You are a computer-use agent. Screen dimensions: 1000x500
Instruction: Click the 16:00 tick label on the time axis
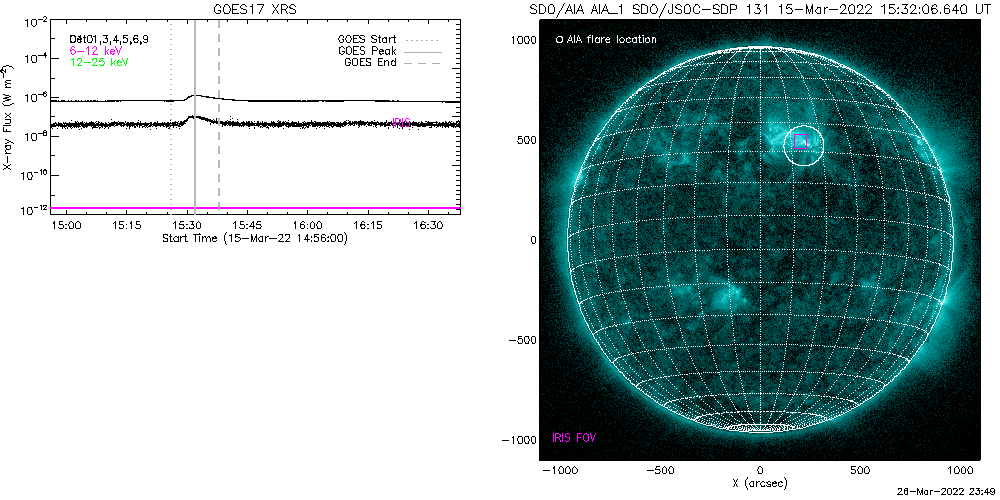point(307,226)
